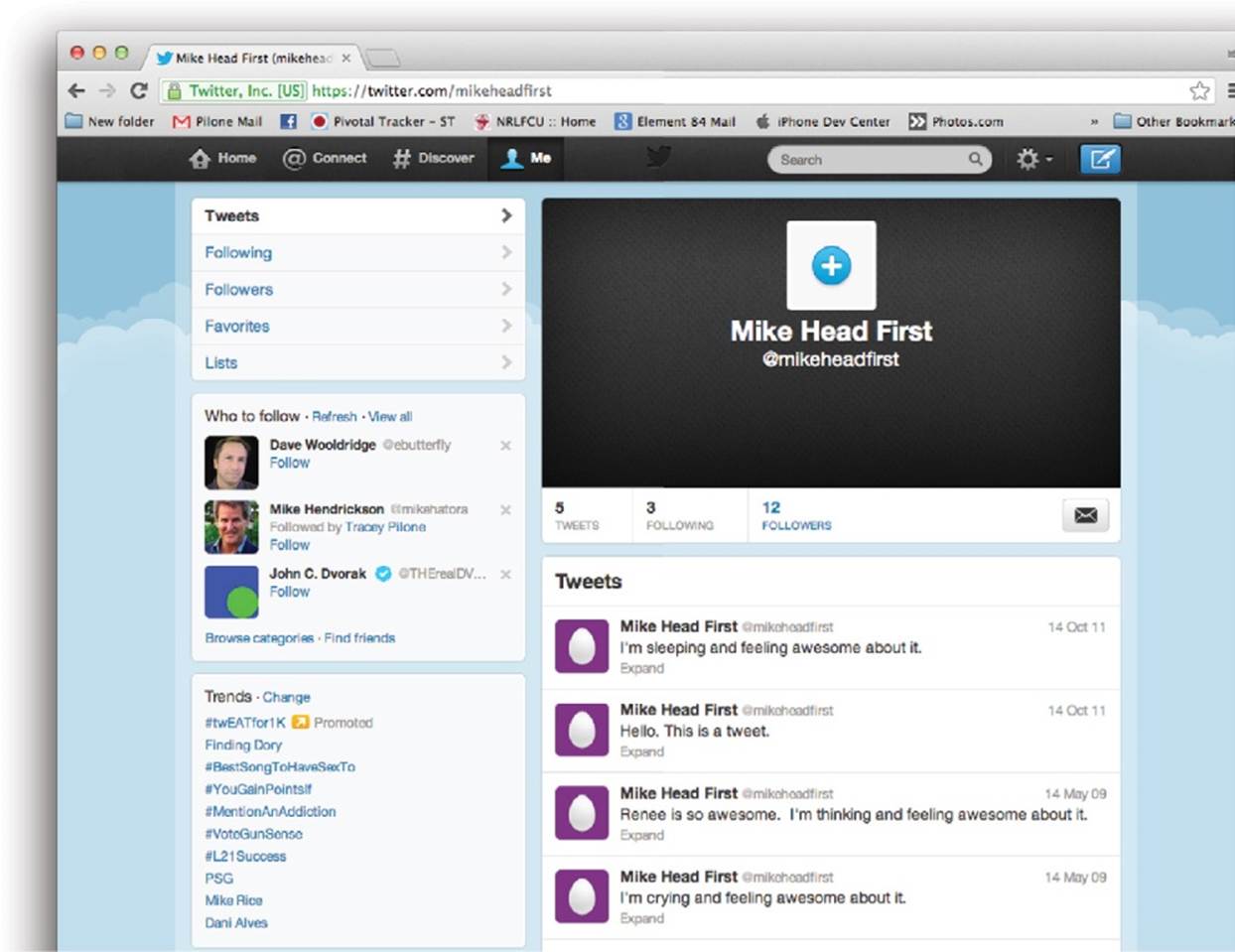This screenshot has width=1235, height=952.
Task: Open the settings gear dropdown
Action: click(x=1033, y=159)
